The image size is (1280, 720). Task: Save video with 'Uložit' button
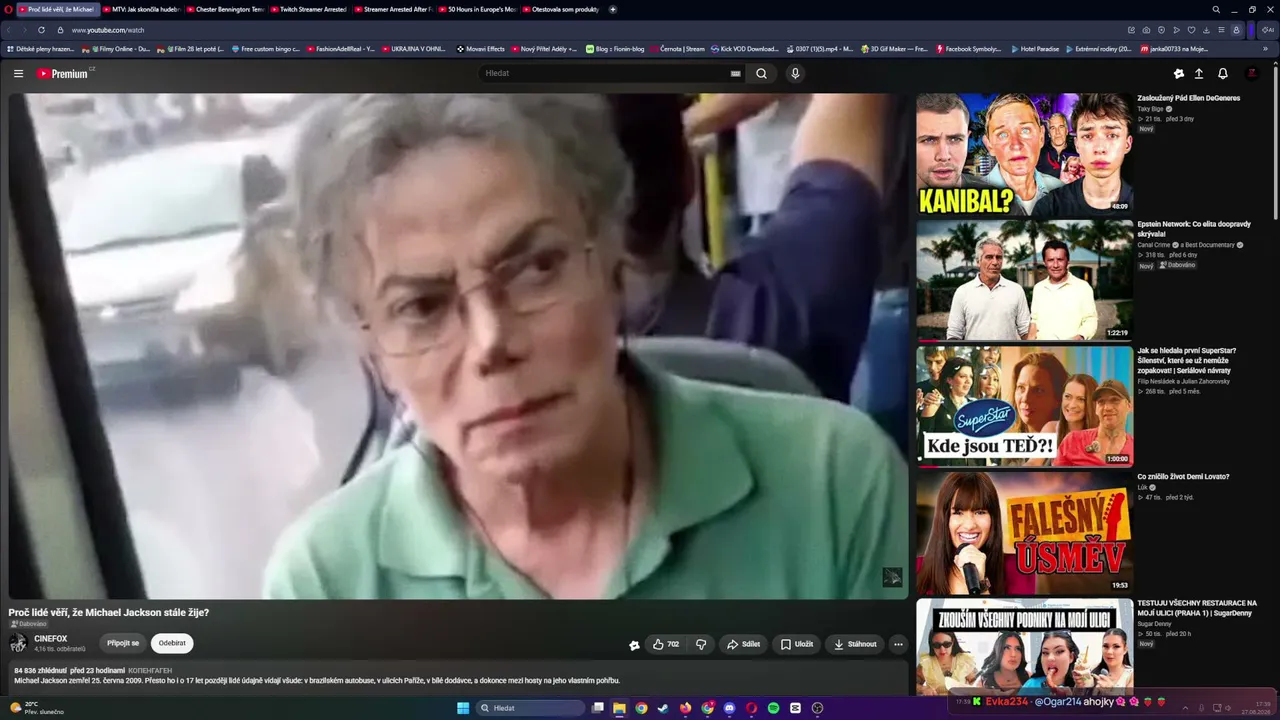pyautogui.click(x=797, y=644)
